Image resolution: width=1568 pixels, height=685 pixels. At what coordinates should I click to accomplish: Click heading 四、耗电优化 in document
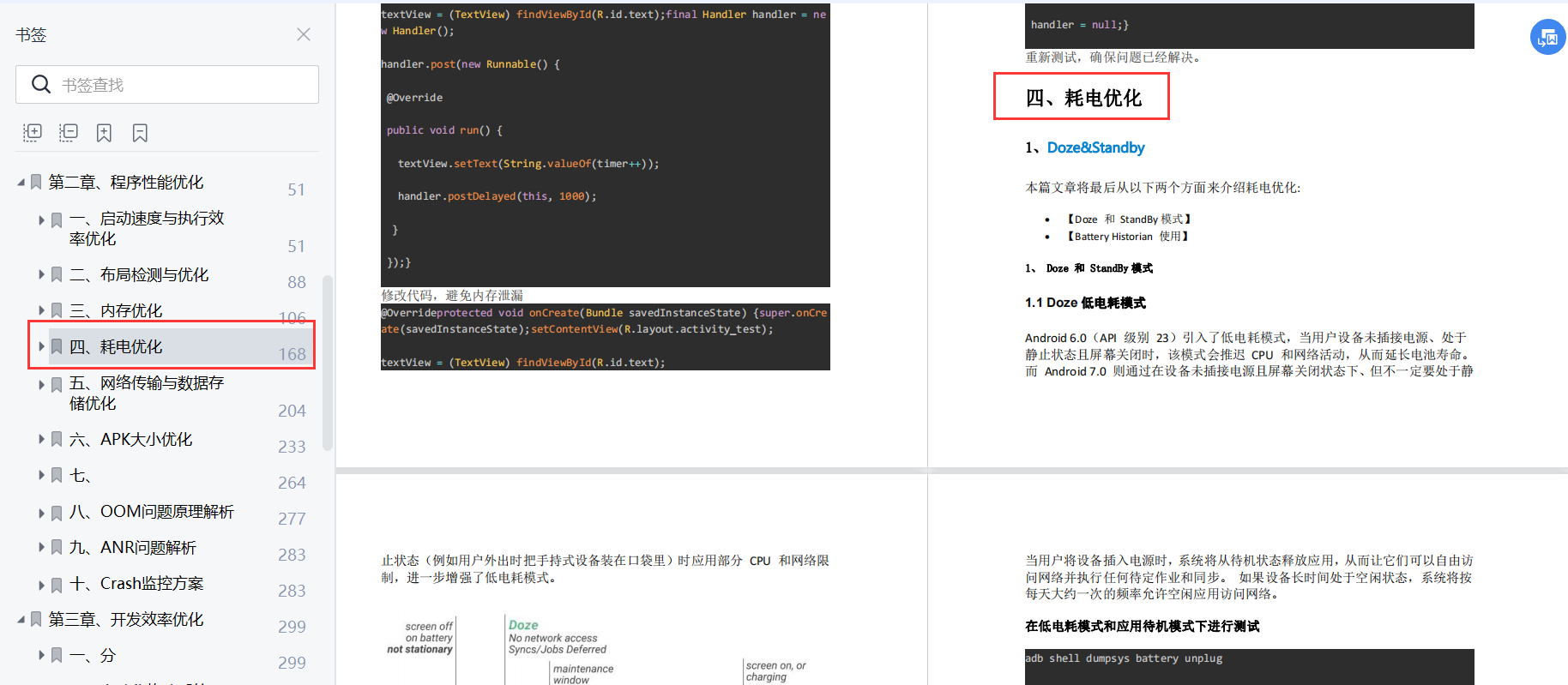pyautogui.click(x=1083, y=98)
